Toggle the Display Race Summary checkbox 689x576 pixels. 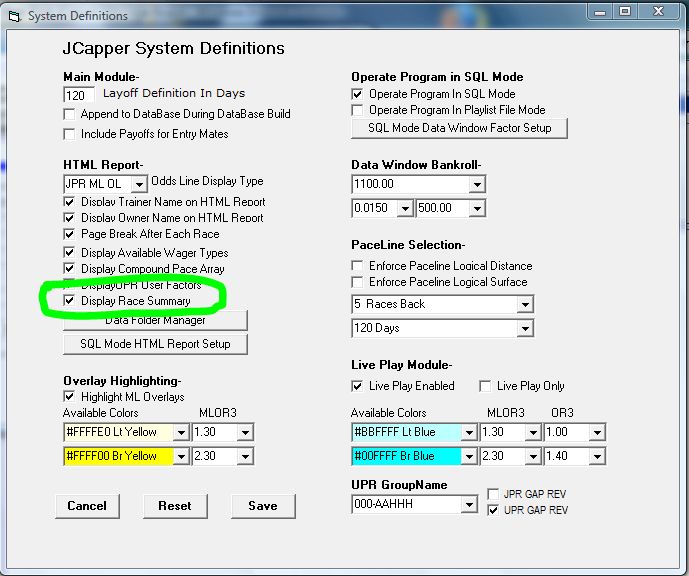(69, 301)
